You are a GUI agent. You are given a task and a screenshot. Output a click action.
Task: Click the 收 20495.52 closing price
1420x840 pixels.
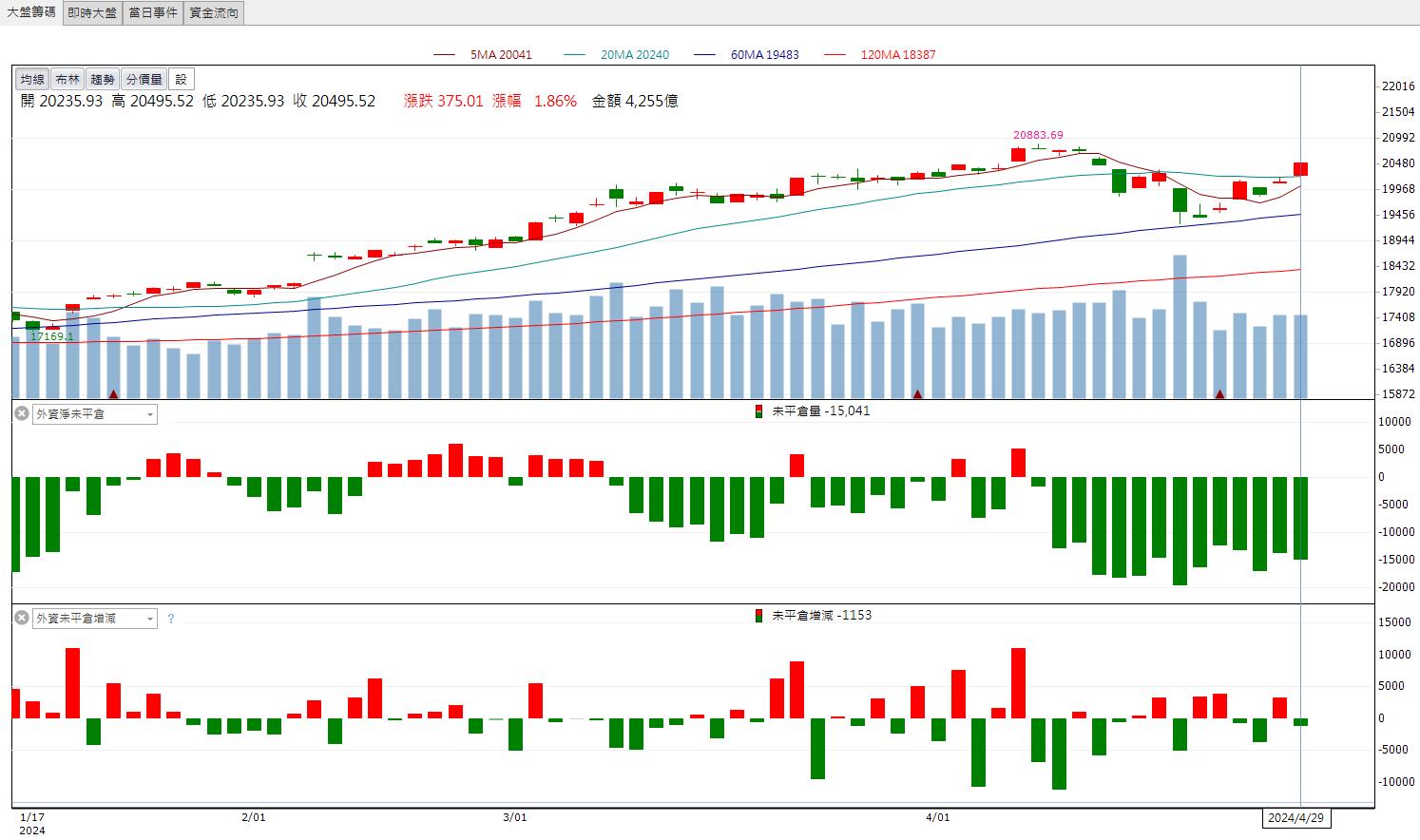point(335,101)
